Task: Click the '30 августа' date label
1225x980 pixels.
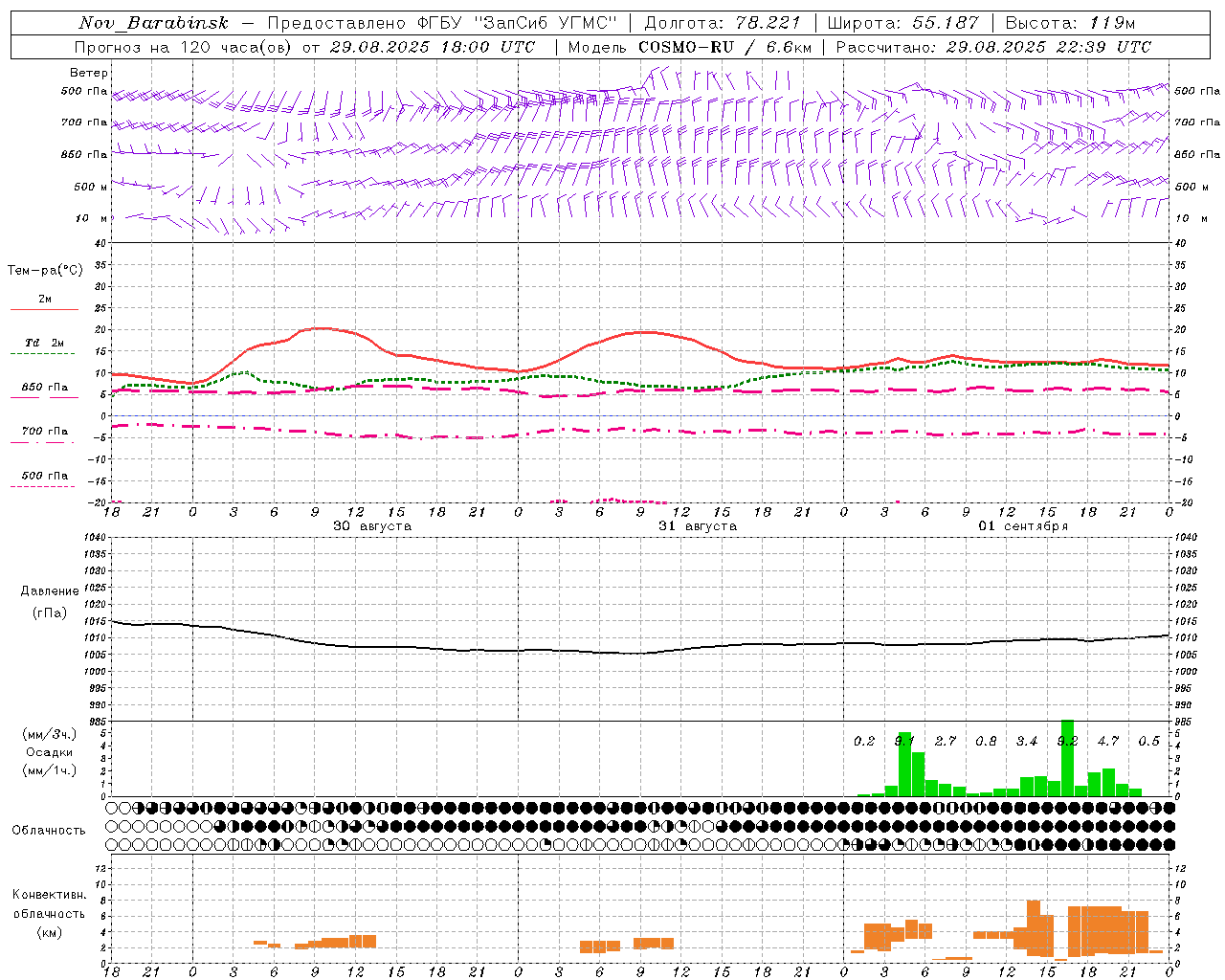Action: (x=372, y=526)
